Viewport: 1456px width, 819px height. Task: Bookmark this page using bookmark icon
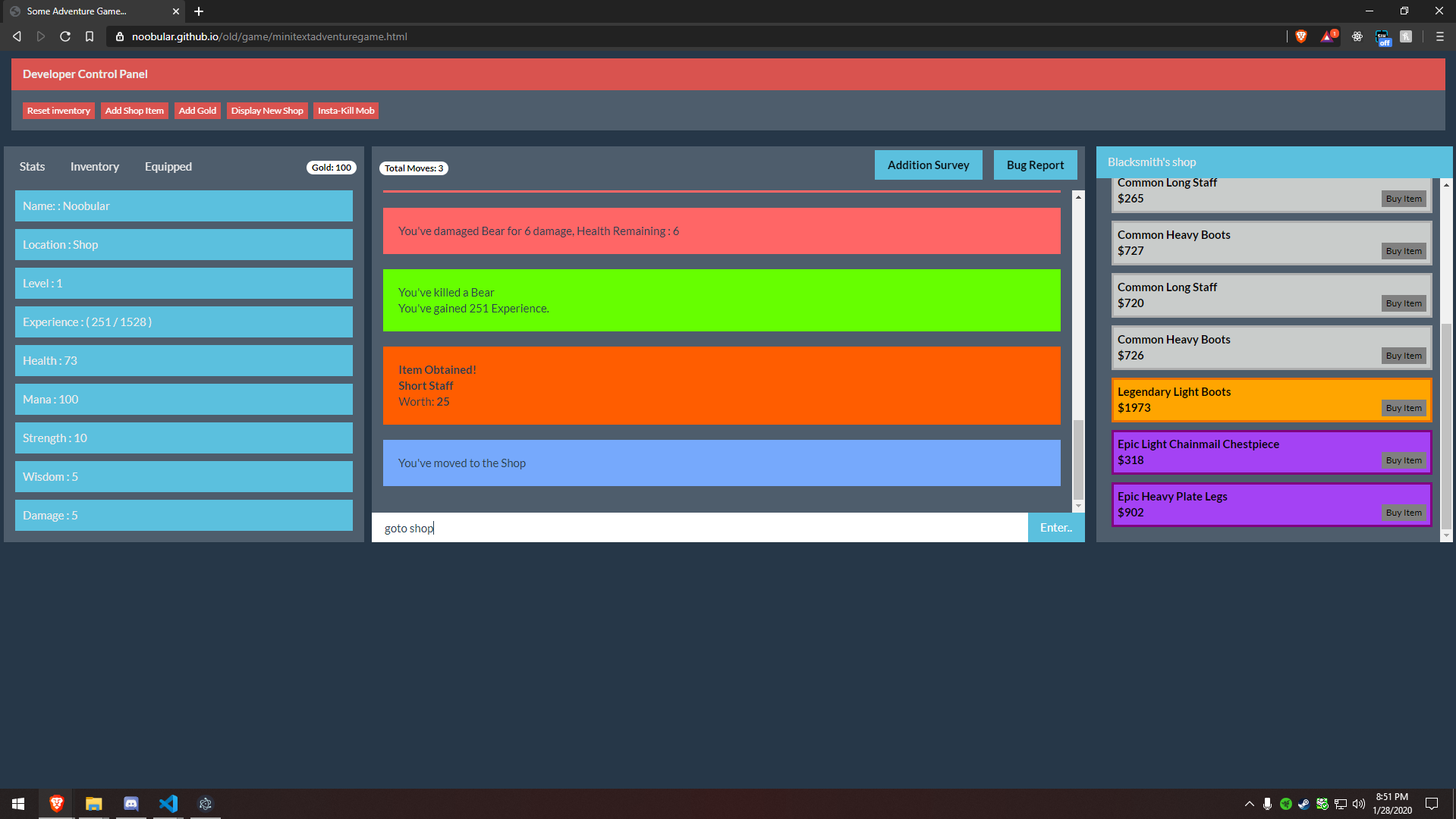point(90,36)
